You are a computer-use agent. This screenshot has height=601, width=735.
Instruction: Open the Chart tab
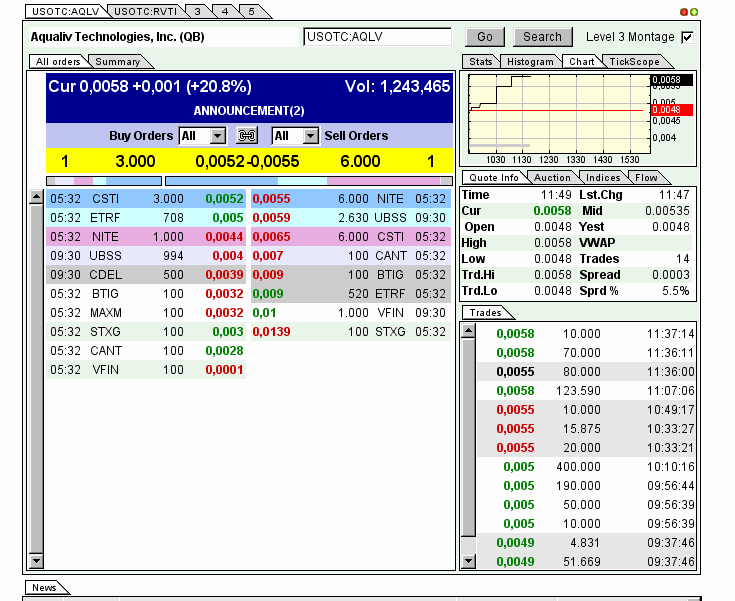click(582, 61)
